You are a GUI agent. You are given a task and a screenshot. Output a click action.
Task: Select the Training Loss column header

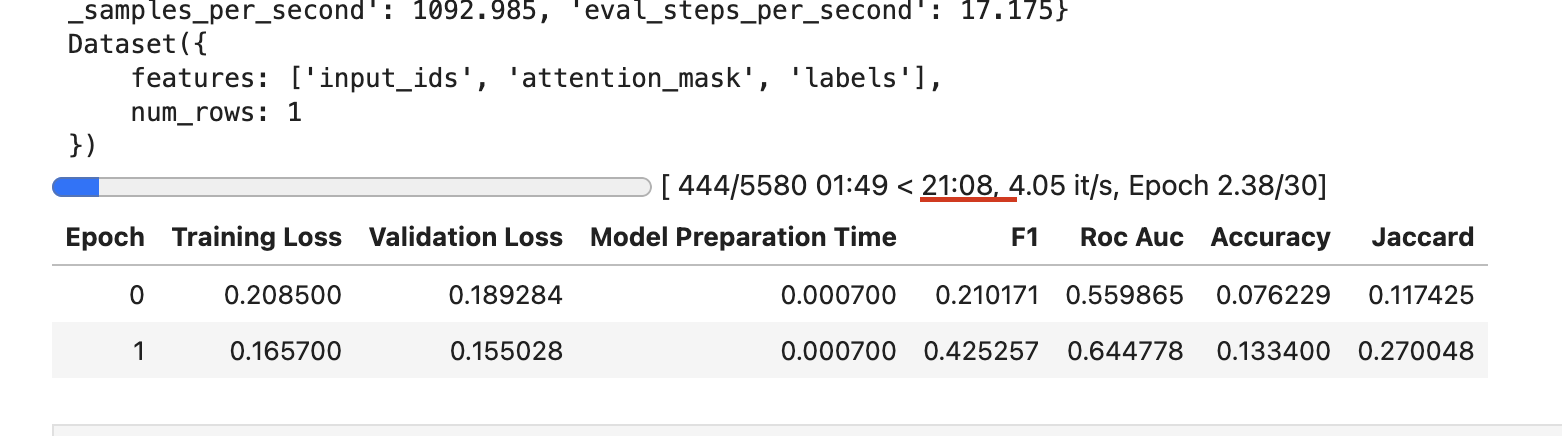(x=257, y=237)
